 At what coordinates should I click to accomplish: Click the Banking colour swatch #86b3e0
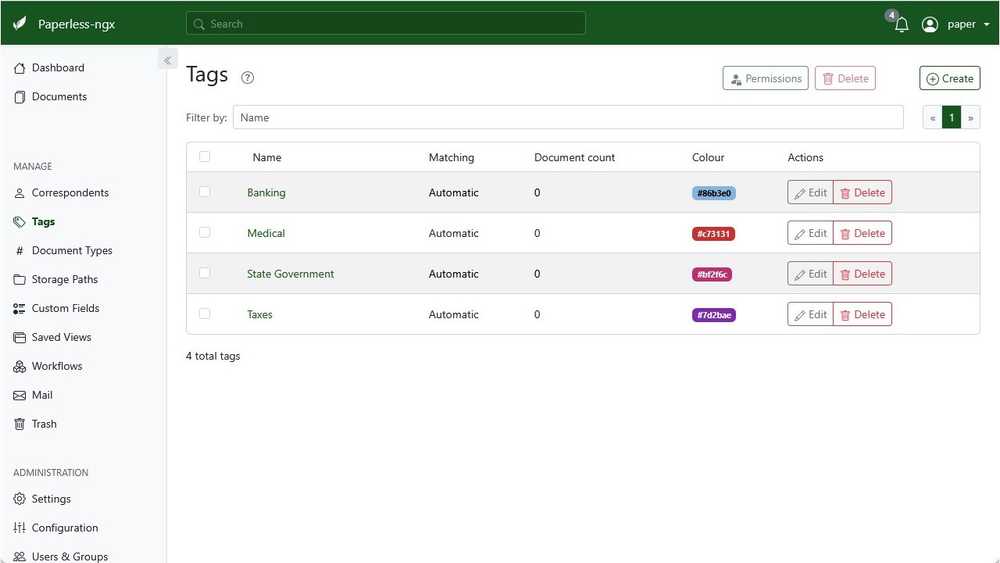[714, 193]
